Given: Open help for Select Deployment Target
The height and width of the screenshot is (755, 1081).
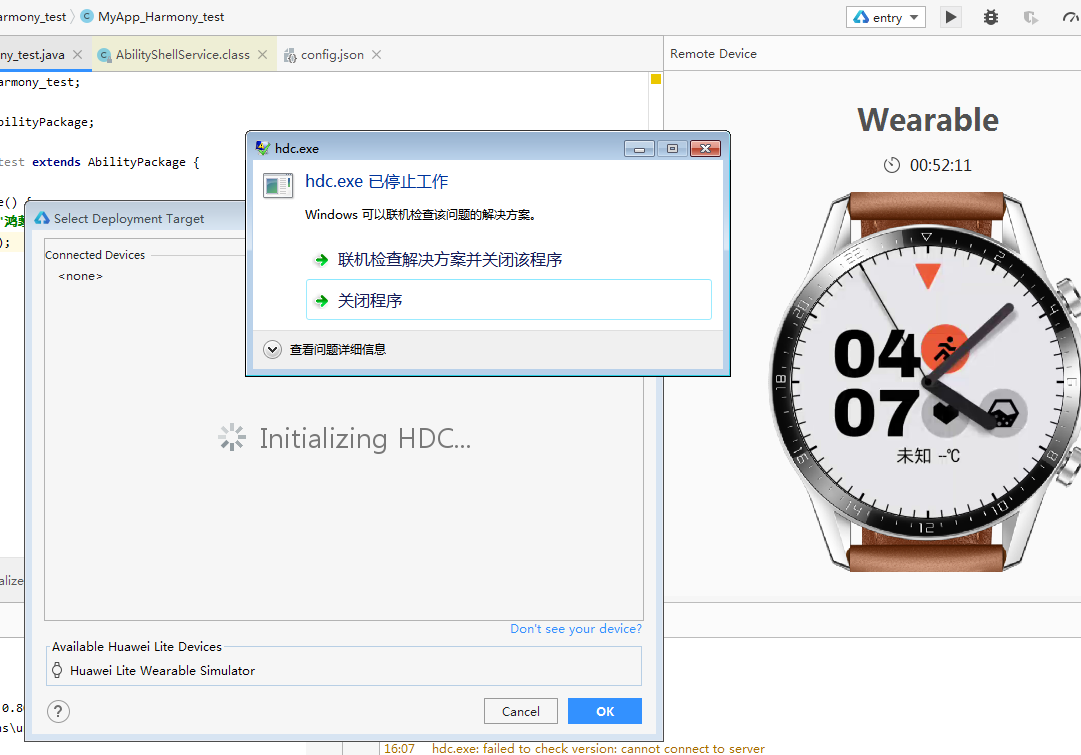Looking at the screenshot, I should (x=59, y=711).
